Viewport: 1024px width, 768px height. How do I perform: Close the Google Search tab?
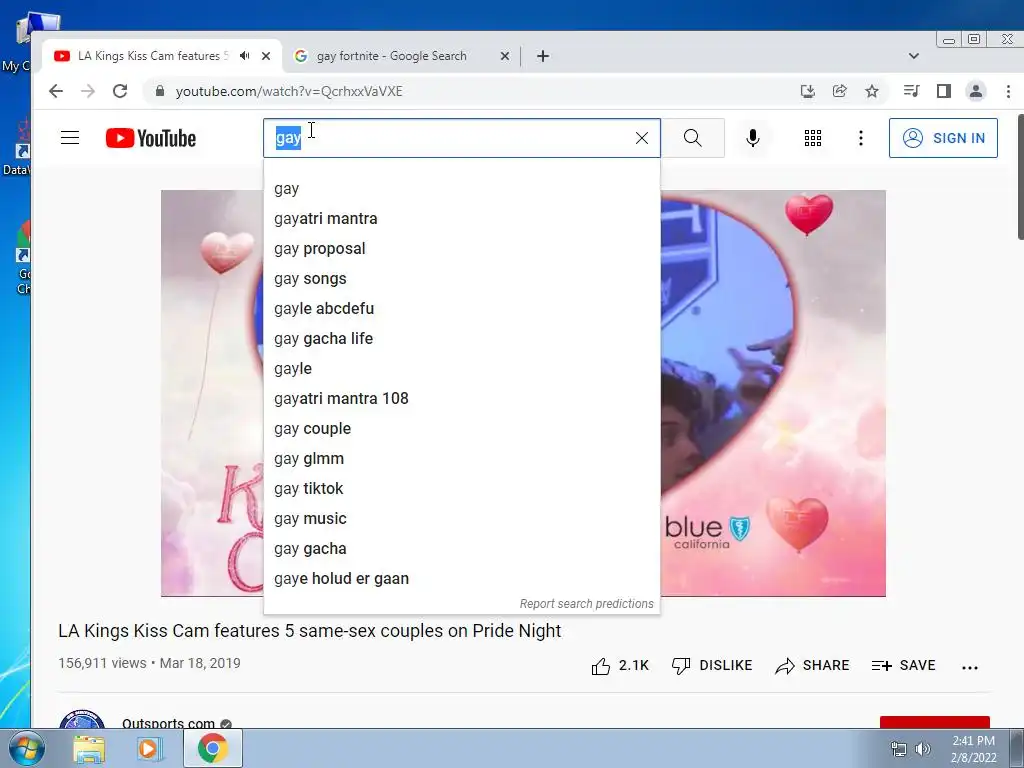click(x=505, y=56)
